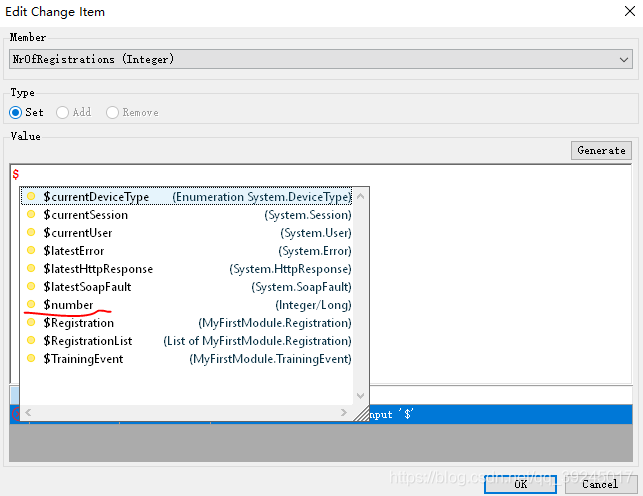The width and height of the screenshot is (643, 496).
Task: Pick $latestSoapFault from autocomplete list
Action: click(x=87, y=287)
